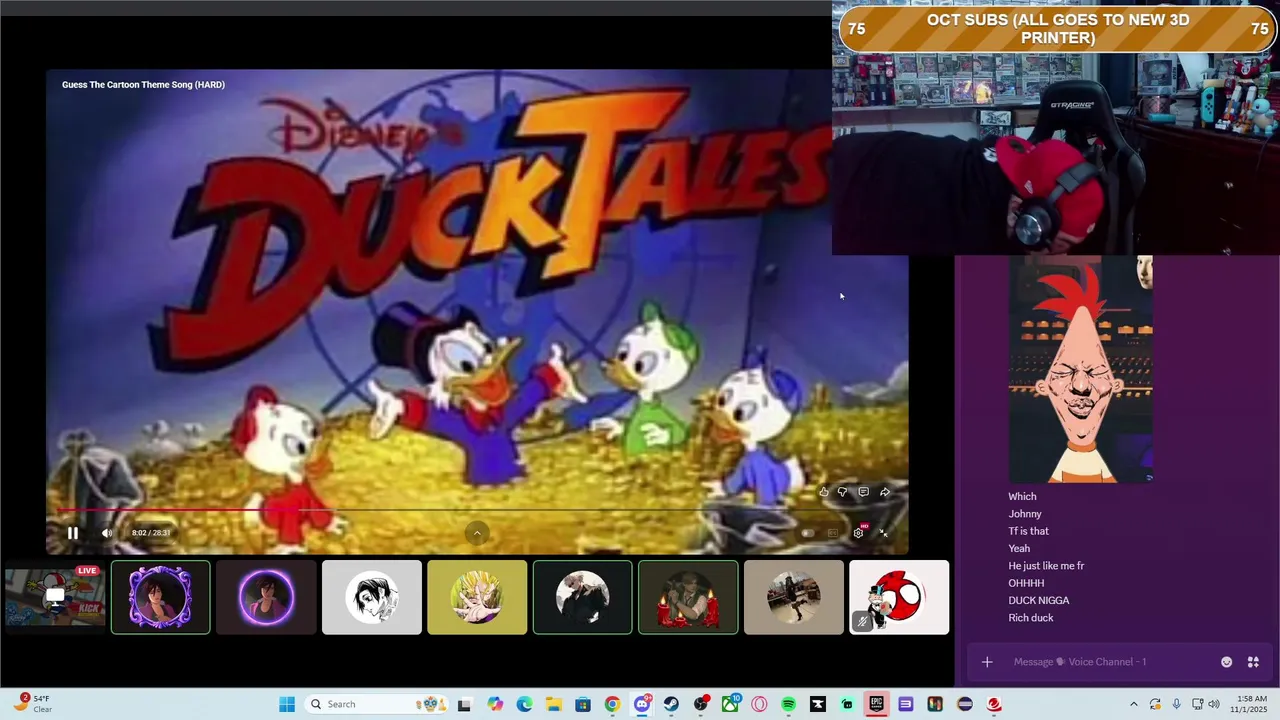The width and height of the screenshot is (1280, 720).
Task: Dislike the video with thumbs down
Action: [x=843, y=492]
